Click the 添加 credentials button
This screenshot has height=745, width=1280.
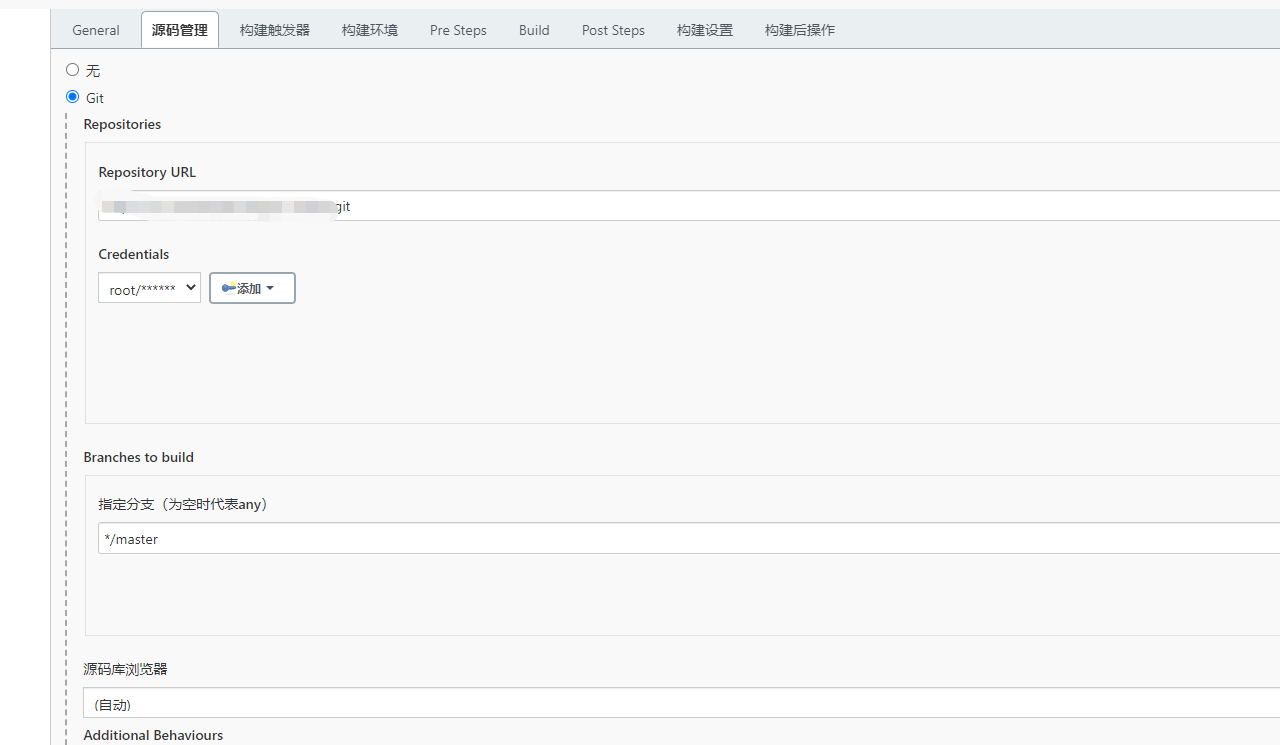252,288
